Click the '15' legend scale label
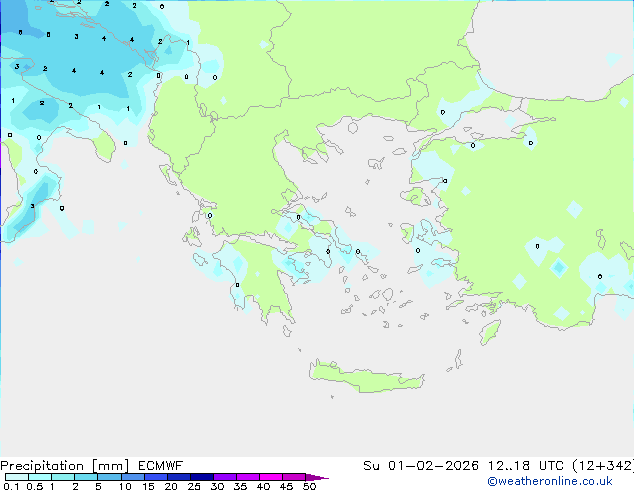Screen dimensions: 634x490 coord(148,486)
